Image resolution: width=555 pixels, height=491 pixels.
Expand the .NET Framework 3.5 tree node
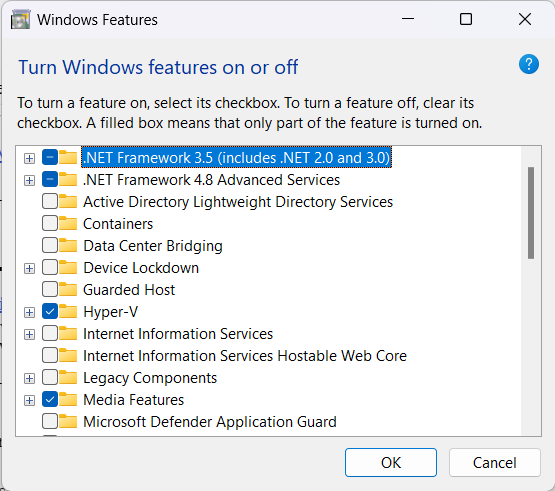[29, 158]
